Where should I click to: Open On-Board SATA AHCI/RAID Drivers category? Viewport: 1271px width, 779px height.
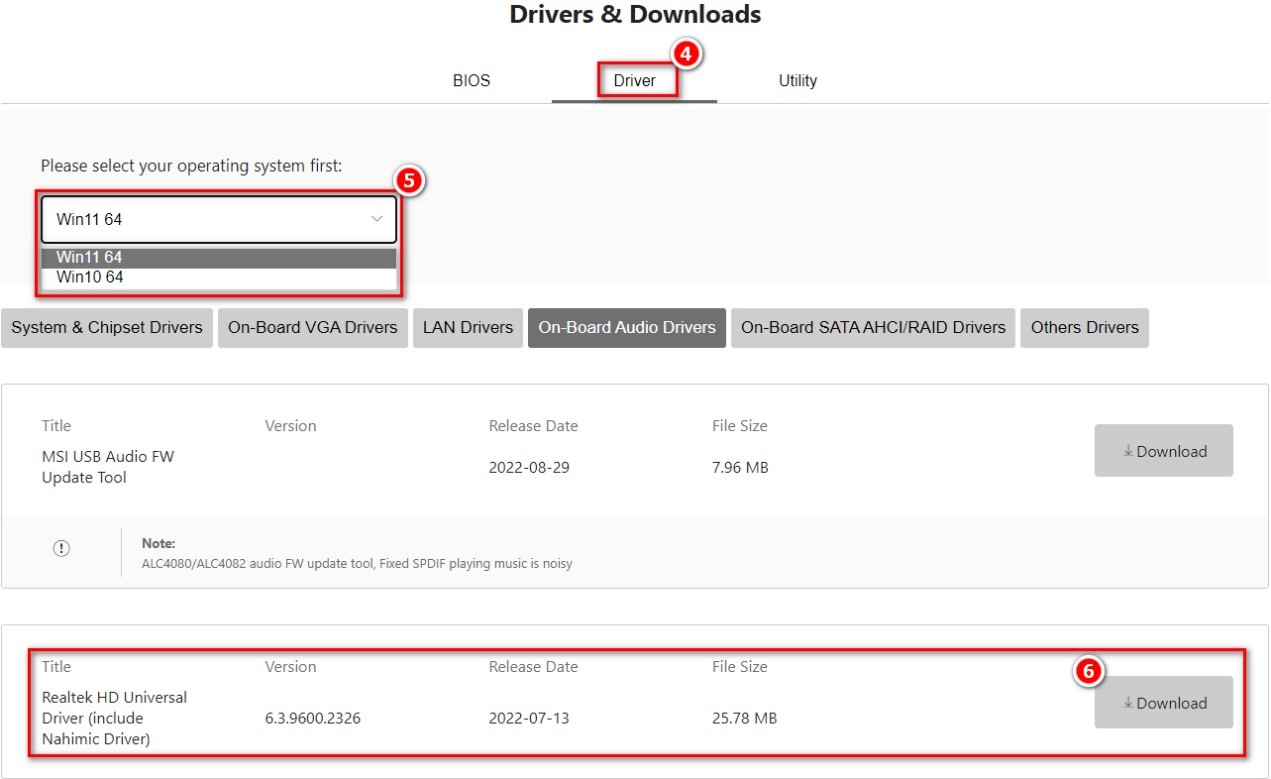pos(873,328)
